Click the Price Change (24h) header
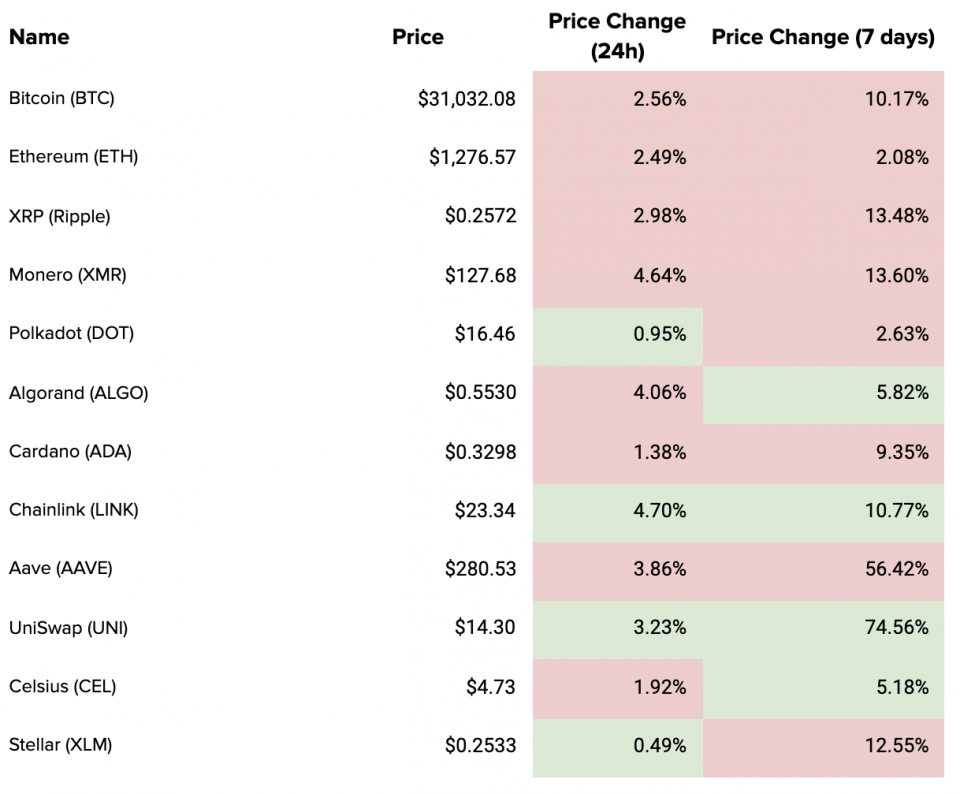The height and width of the screenshot is (794, 960). tap(617, 37)
